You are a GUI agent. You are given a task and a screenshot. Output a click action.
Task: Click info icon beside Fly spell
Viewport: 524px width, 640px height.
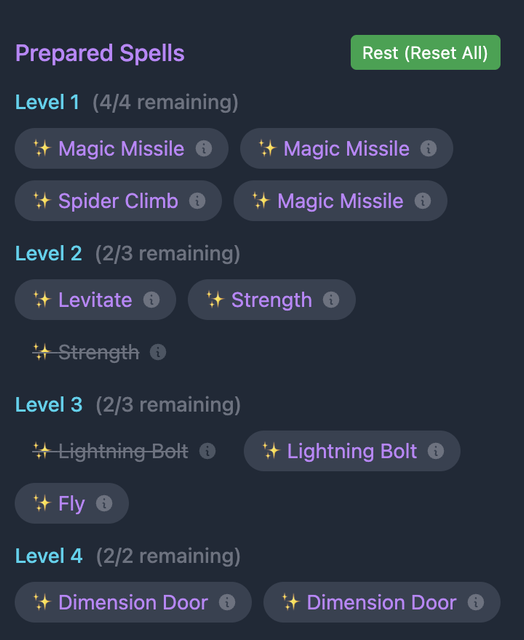pyautogui.click(x=104, y=503)
